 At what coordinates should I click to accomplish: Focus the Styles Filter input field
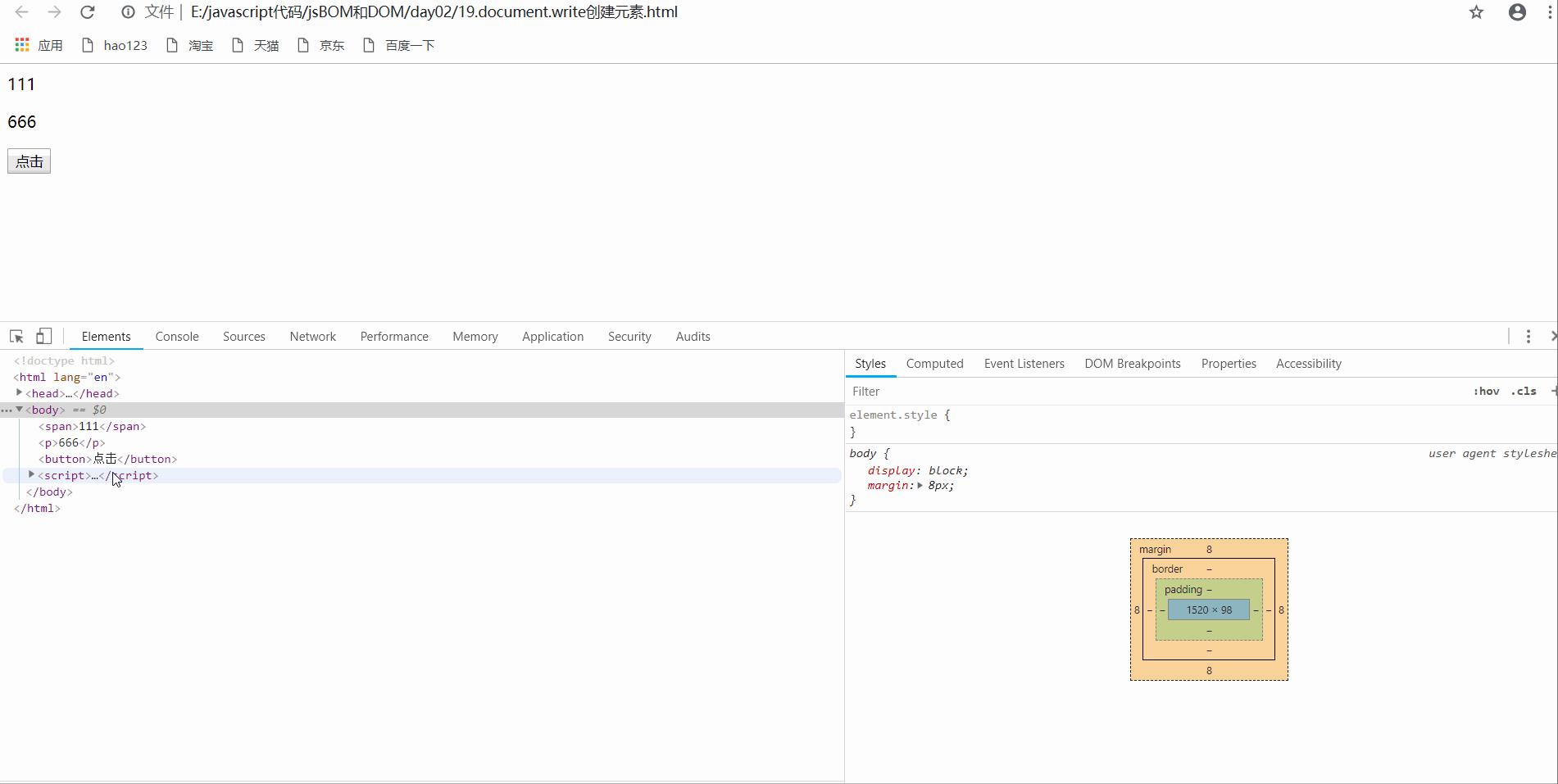coord(1156,392)
